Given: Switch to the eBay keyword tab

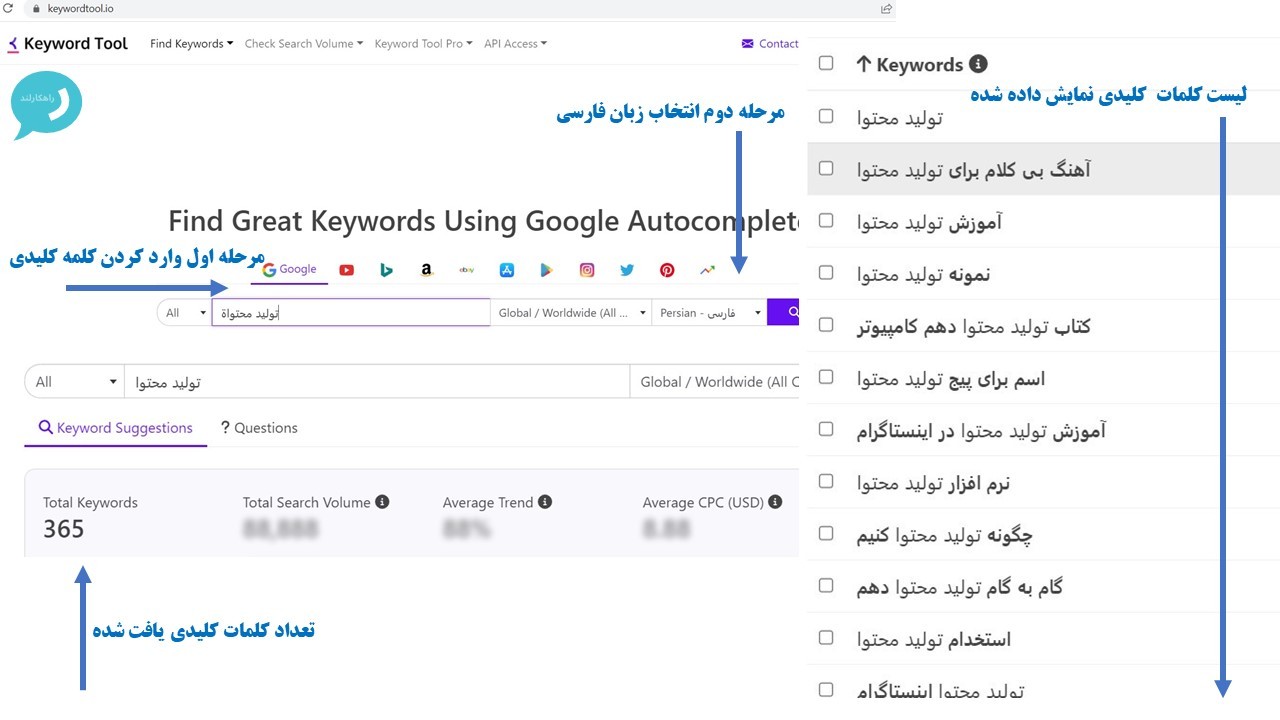Looking at the screenshot, I should (x=467, y=270).
